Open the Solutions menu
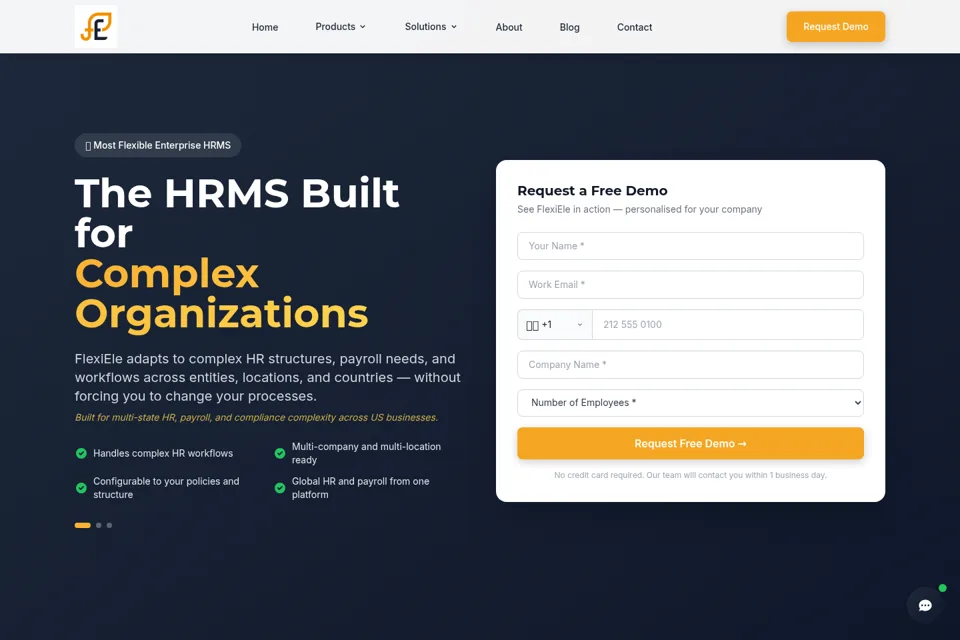 [x=430, y=27]
